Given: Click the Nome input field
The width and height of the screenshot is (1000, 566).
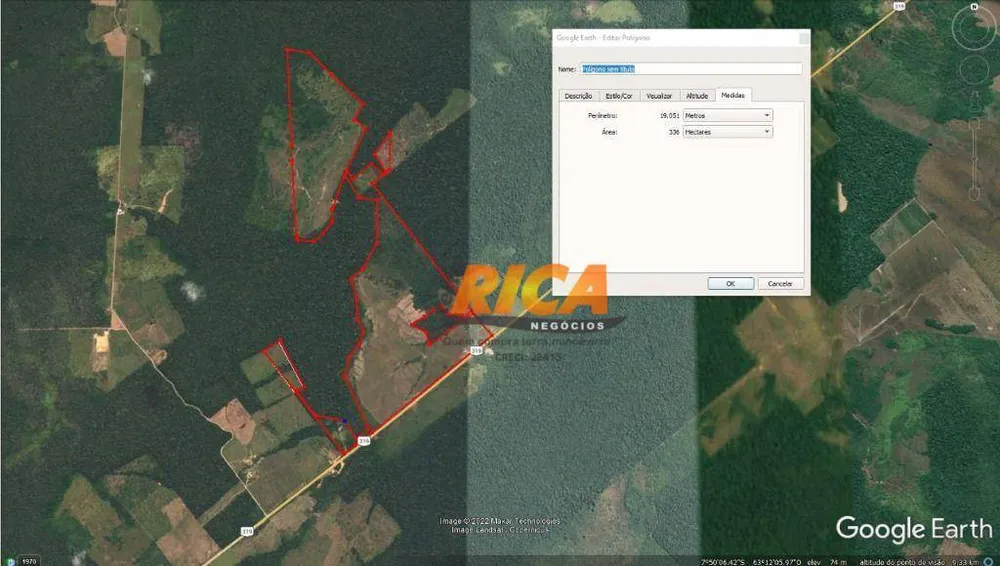Looking at the screenshot, I should click(x=691, y=69).
